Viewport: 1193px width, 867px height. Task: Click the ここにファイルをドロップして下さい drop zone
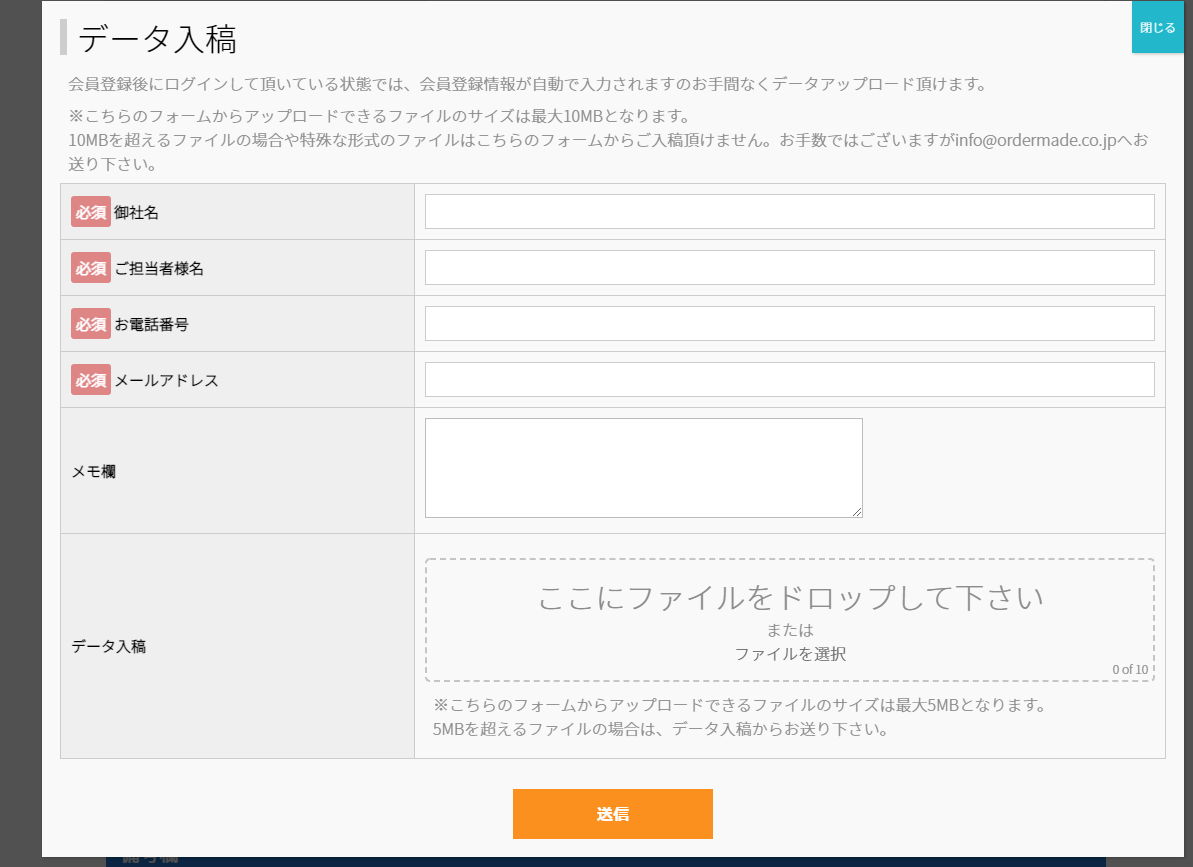(789, 598)
